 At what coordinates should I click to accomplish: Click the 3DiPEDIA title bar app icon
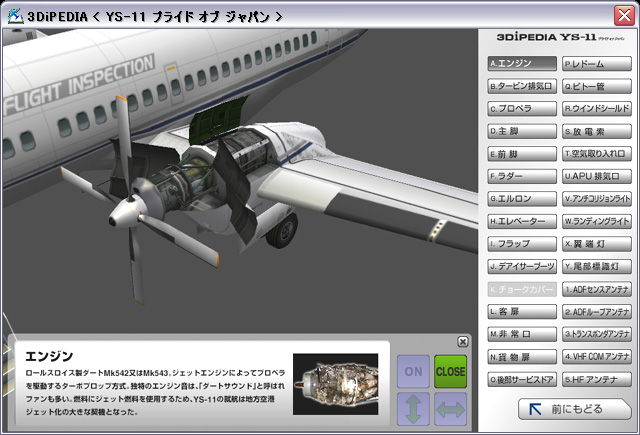[16, 16]
